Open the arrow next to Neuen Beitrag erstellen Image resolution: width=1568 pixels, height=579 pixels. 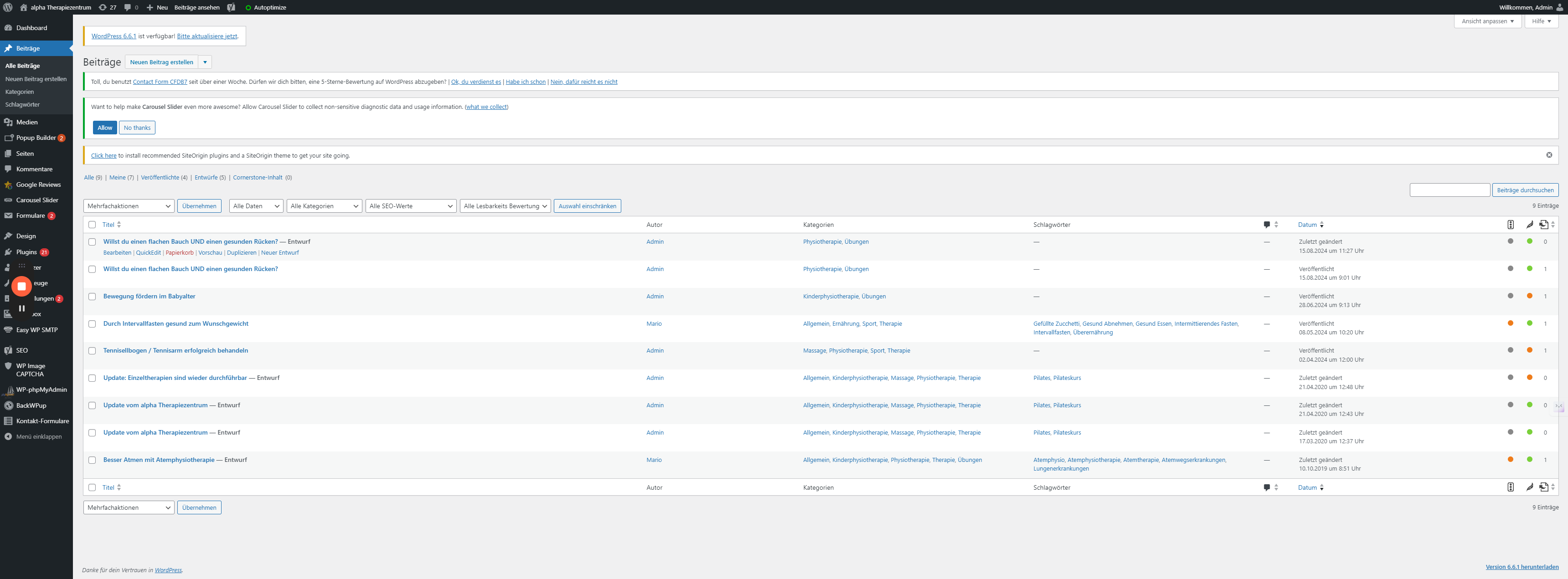pyautogui.click(x=205, y=62)
